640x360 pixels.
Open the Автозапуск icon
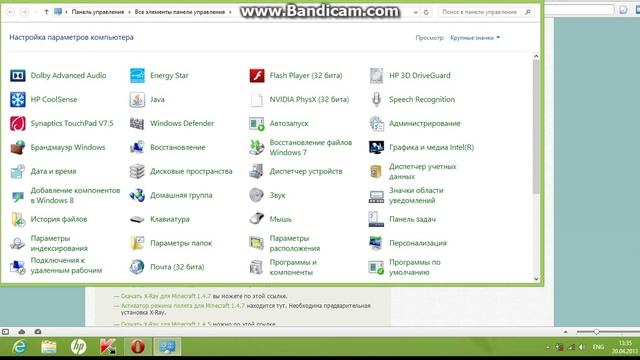pos(257,123)
